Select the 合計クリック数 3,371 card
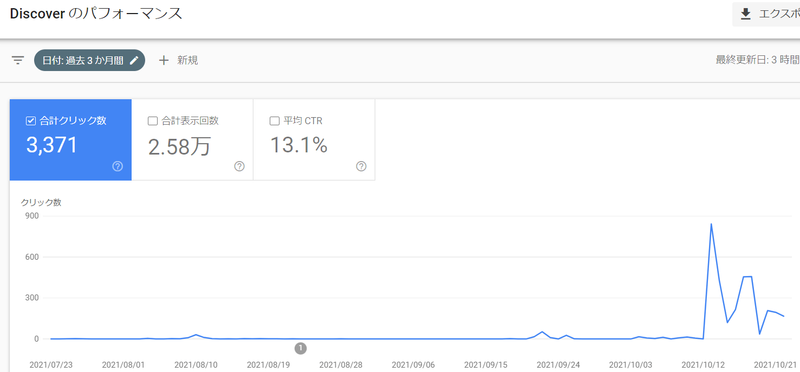800x372 pixels. 70,140
